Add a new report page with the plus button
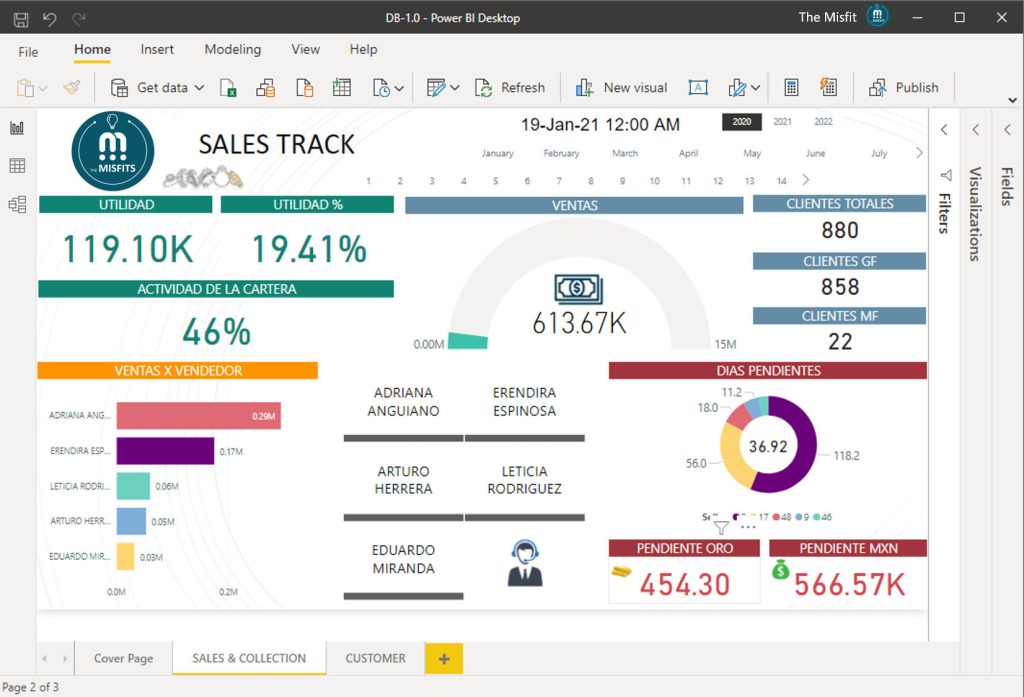Screen dimensions: 1024x697 coord(442,658)
